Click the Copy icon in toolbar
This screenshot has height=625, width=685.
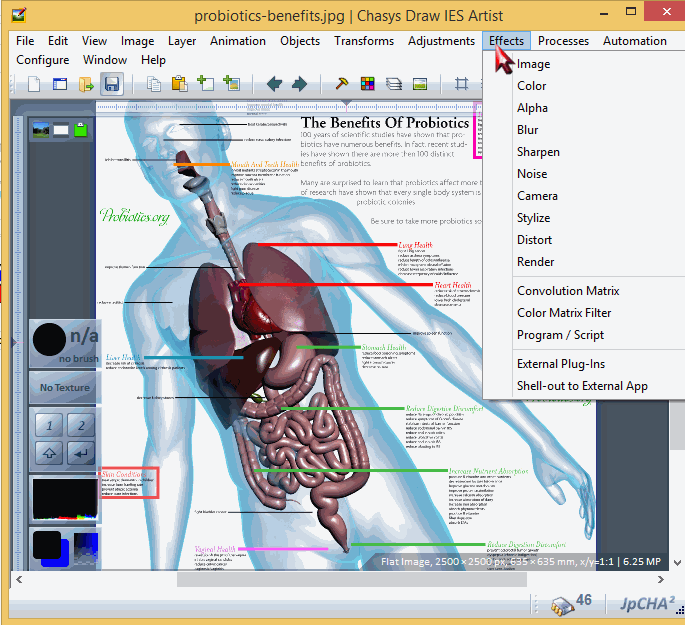(x=154, y=84)
